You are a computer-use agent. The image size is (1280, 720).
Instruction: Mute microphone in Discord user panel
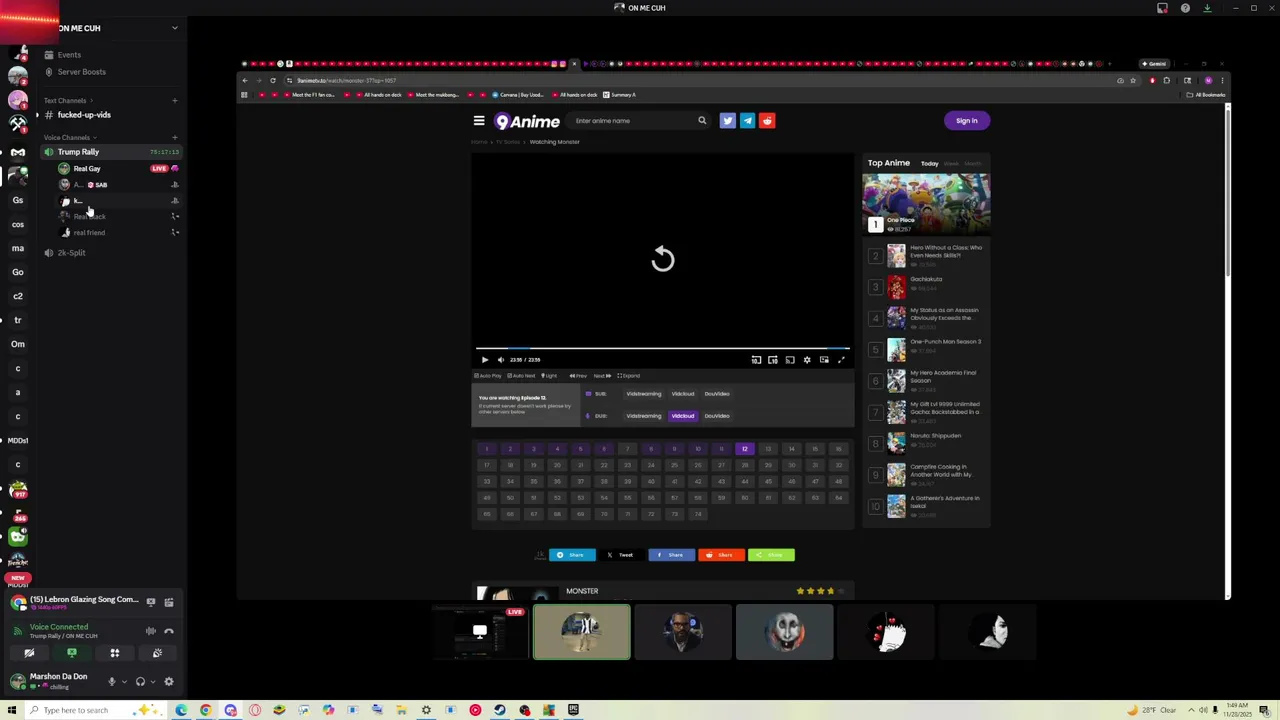(111, 682)
